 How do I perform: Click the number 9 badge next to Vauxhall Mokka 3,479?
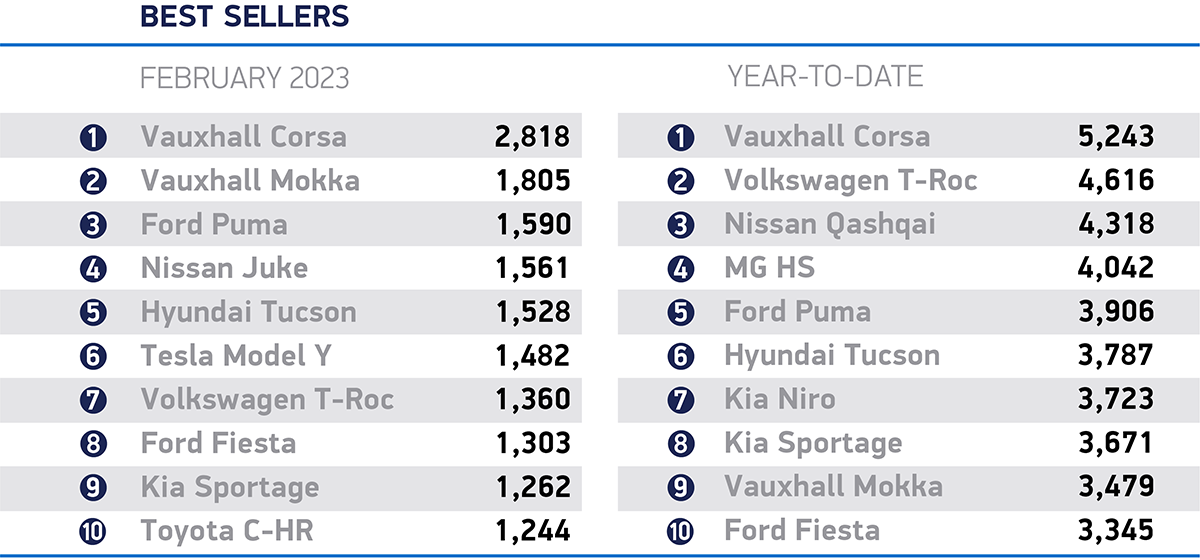(681, 488)
